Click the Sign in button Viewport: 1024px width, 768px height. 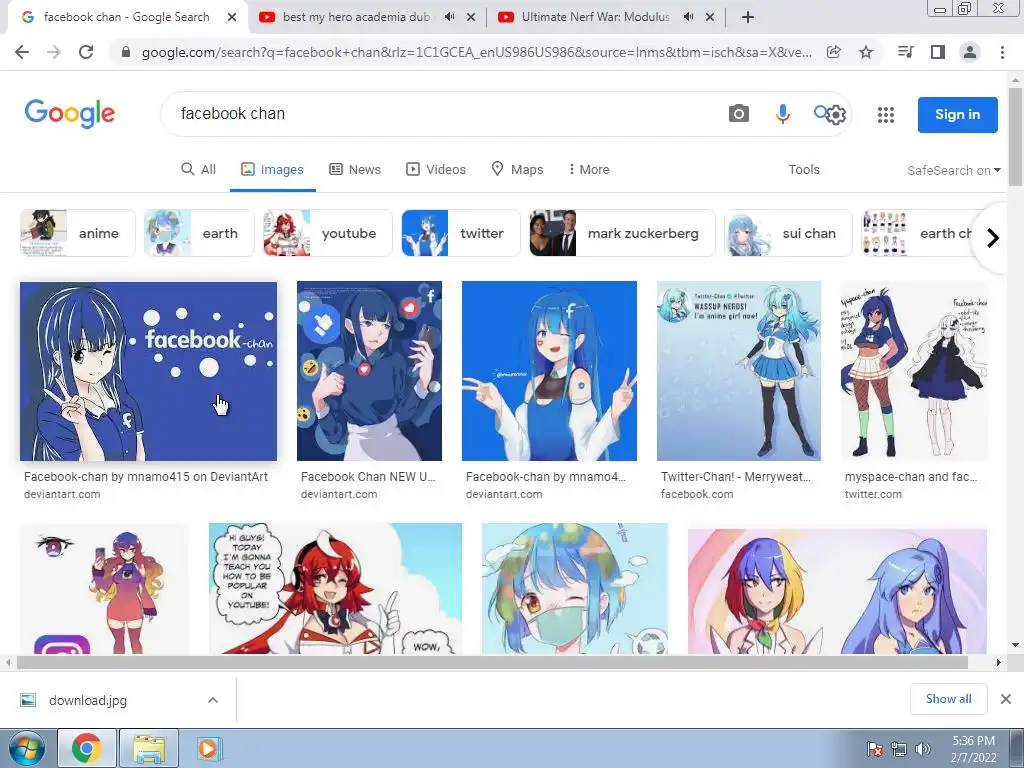pyautogui.click(x=957, y=114)
